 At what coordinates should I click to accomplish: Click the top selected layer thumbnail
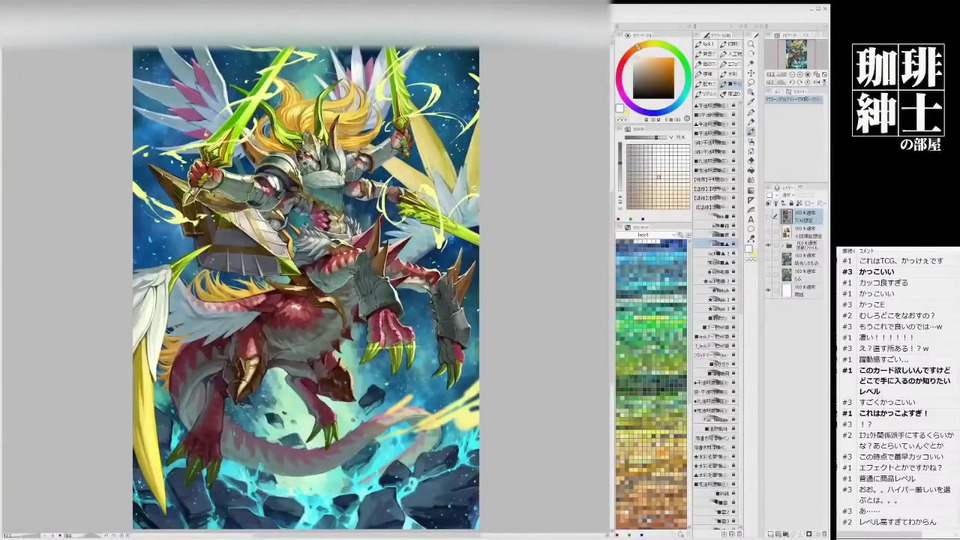point(787,216)
